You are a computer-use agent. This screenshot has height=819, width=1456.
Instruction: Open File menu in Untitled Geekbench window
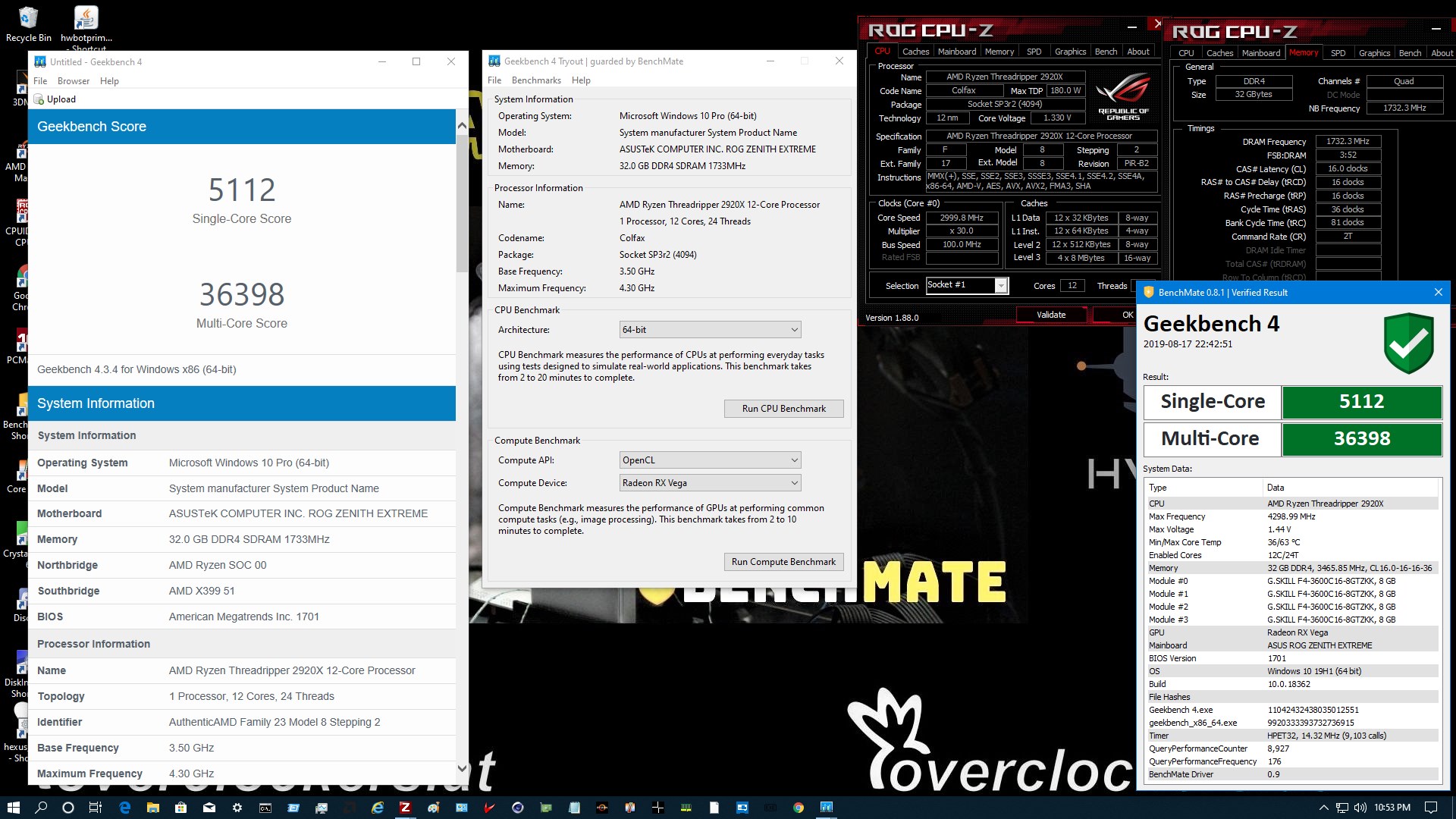[40, 81]
